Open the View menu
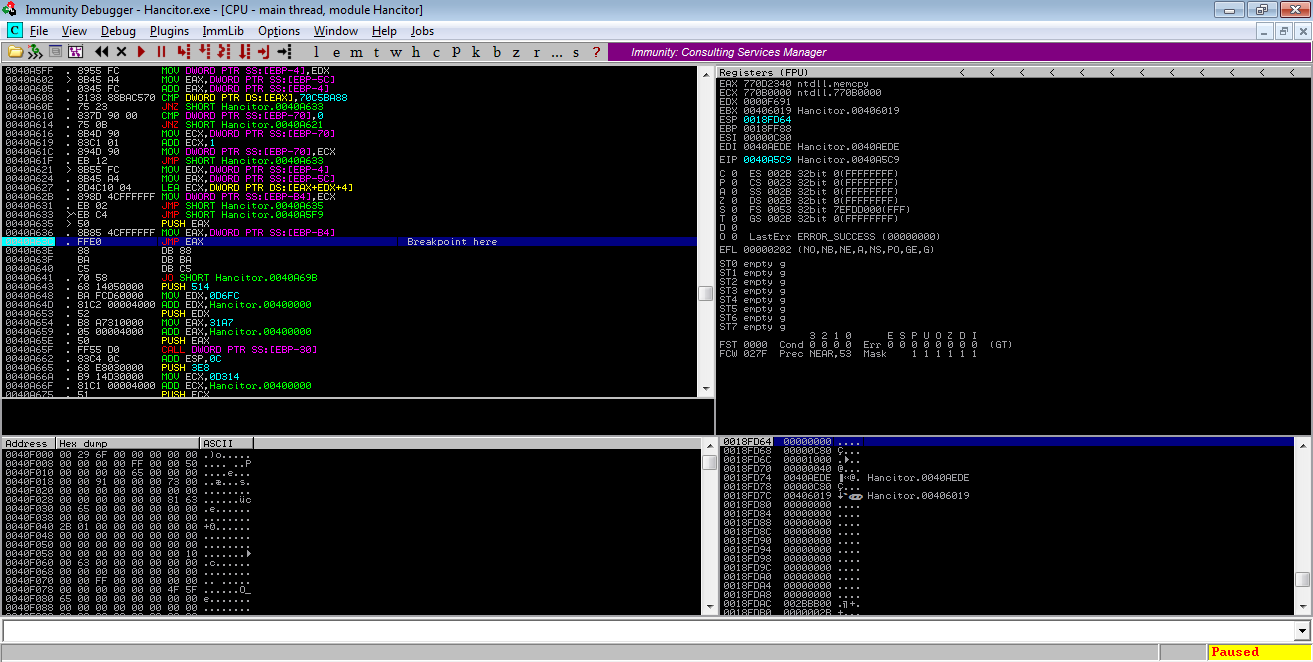Viewport: 1313px width, 662px height. (x=74, y=31)
